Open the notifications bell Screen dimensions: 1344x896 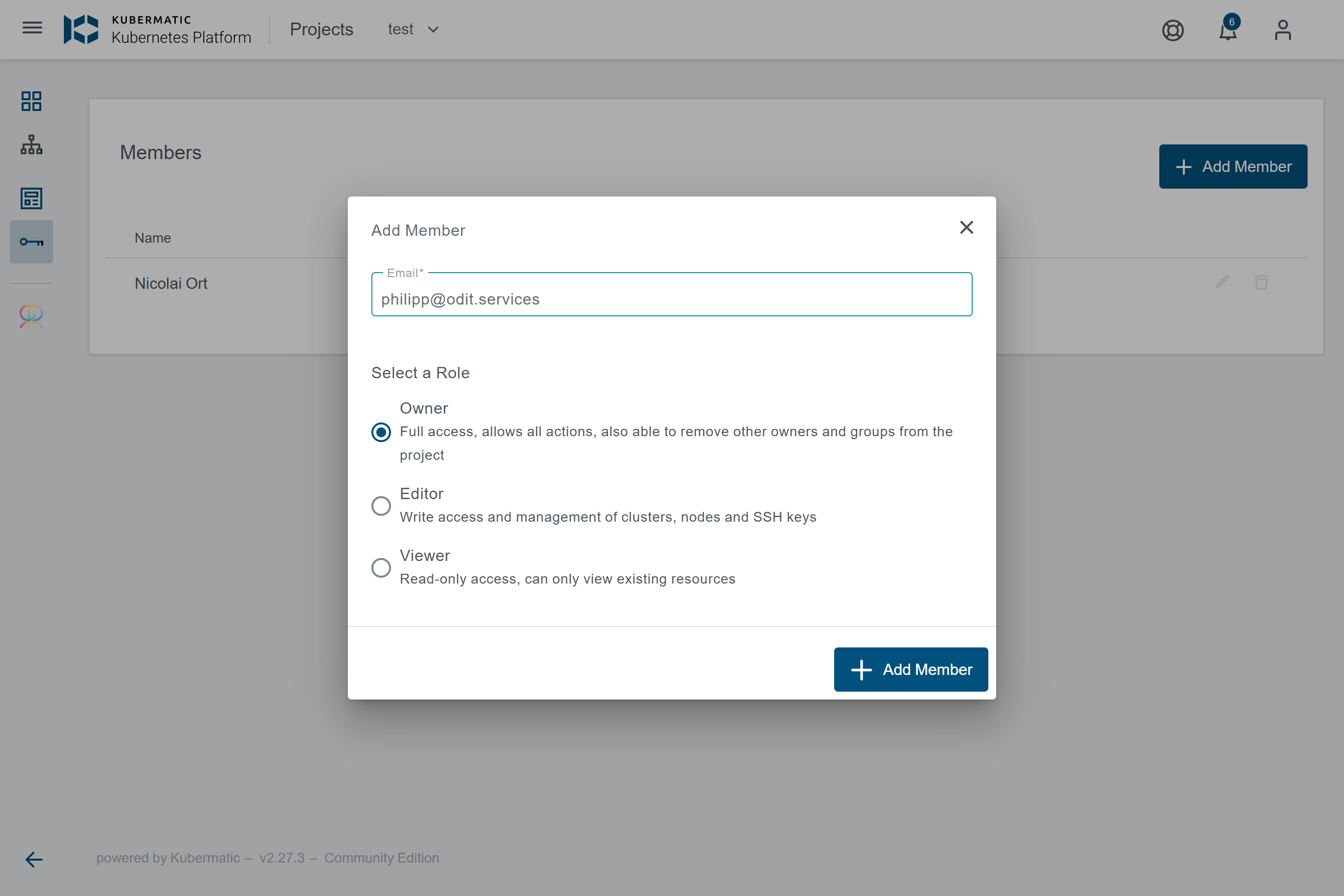coord(1228,30)
